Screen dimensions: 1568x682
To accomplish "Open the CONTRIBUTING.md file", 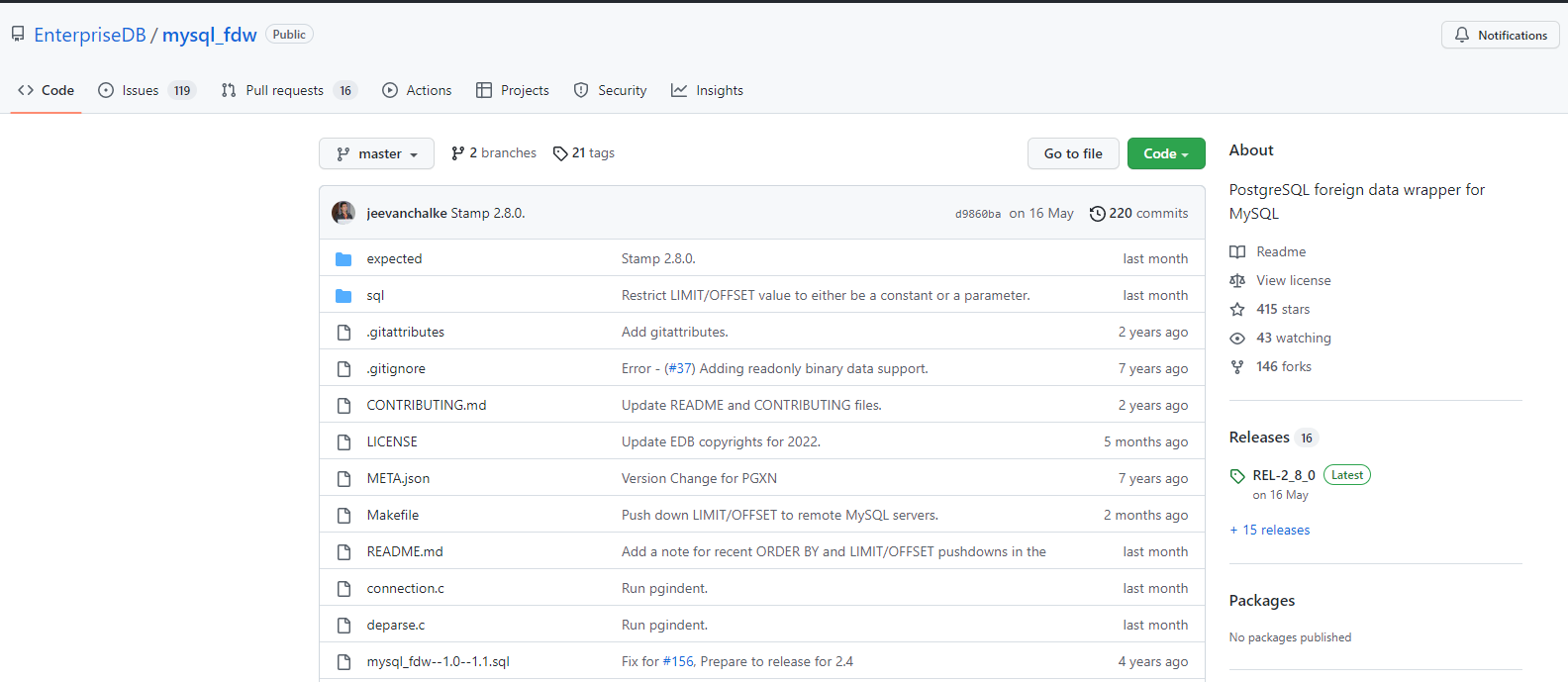I will pos(427,406).
